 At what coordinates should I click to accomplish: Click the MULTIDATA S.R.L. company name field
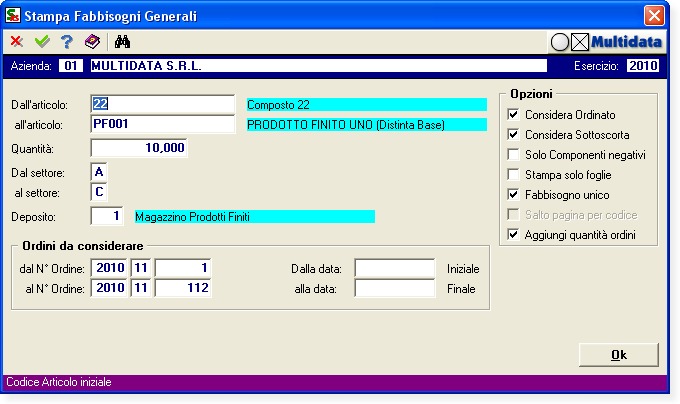319,66
